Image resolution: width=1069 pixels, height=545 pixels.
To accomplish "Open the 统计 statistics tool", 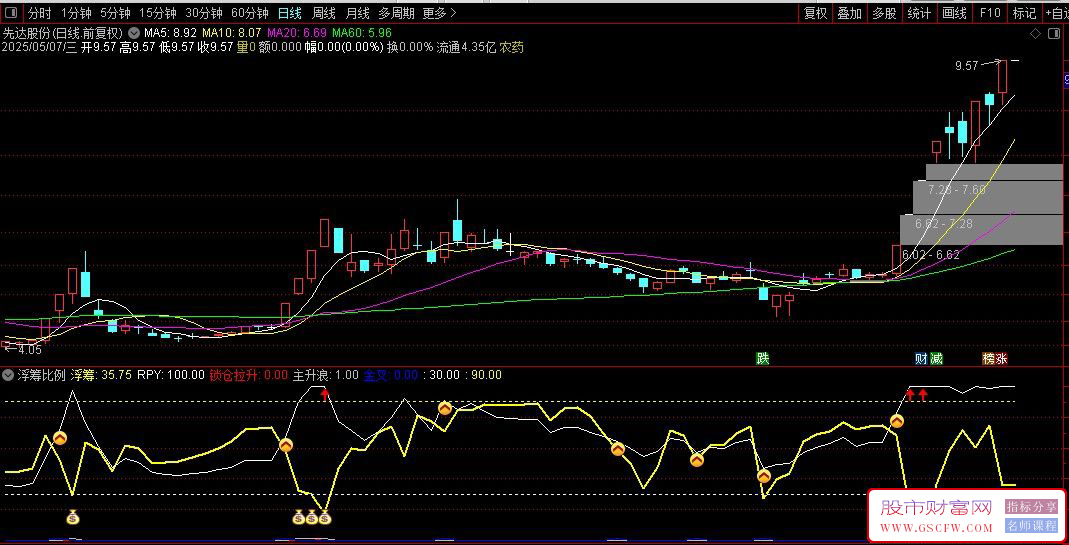I will [x=919, y=12].
